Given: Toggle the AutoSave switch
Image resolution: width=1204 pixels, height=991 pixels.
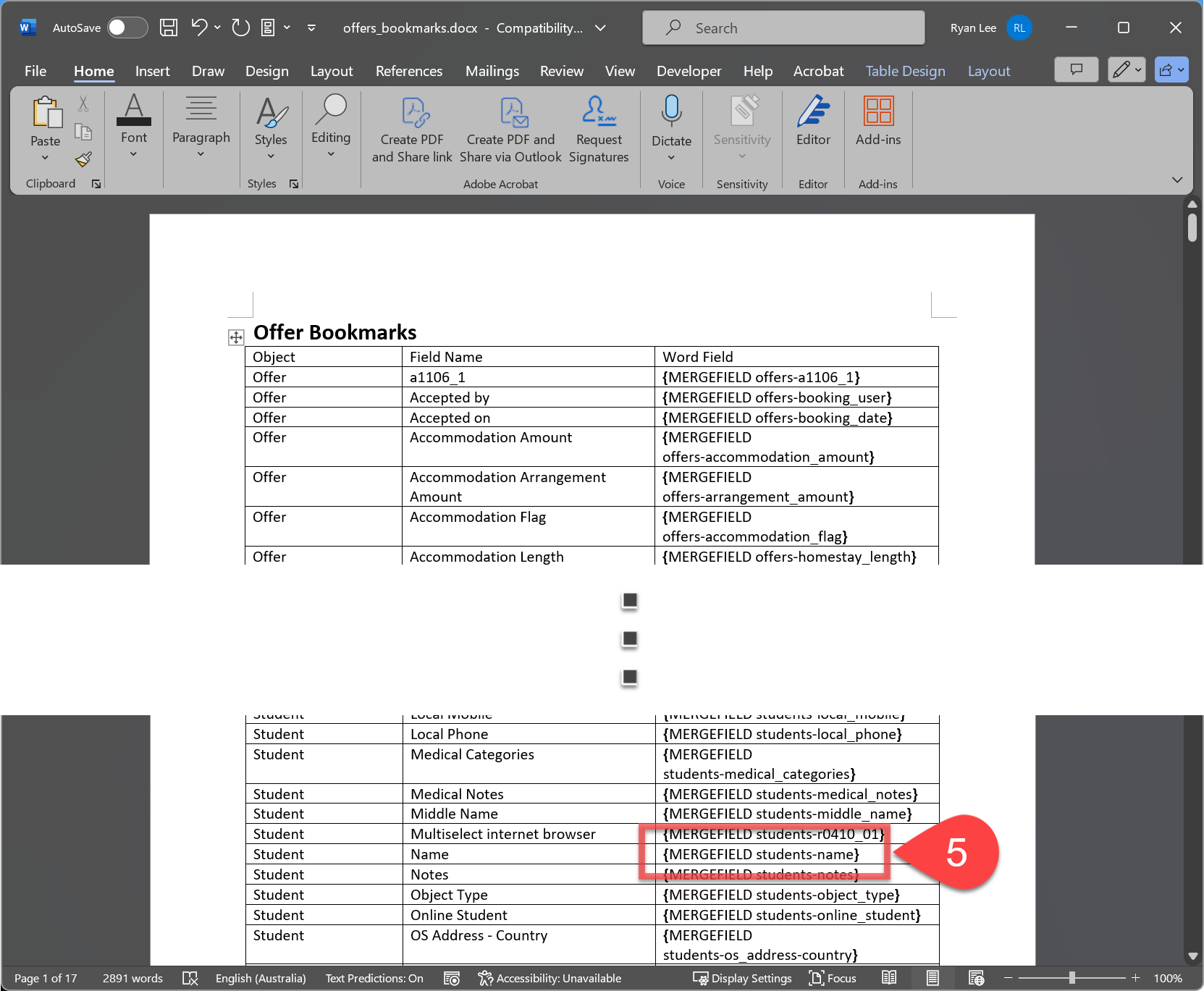Looking at the screenshot, I should click(x=127, y=28).
